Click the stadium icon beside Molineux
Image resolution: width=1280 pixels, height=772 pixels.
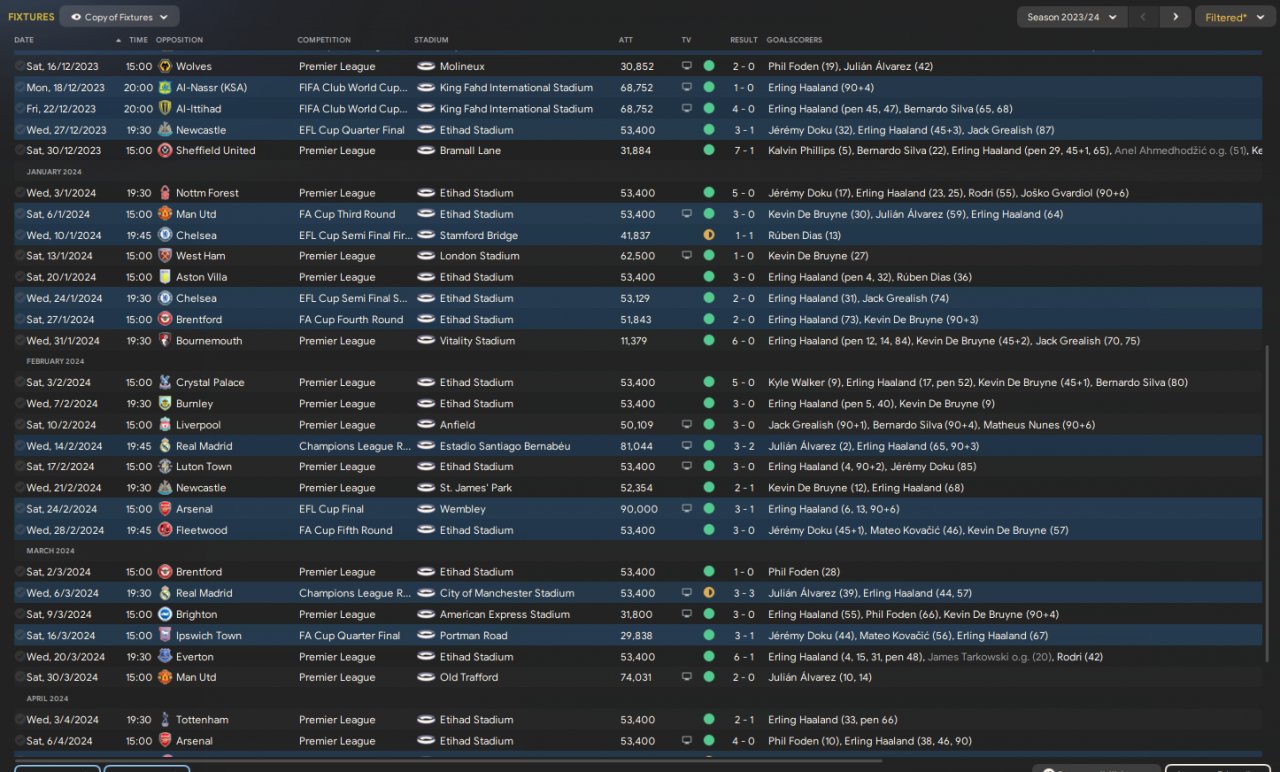point(425,66)
